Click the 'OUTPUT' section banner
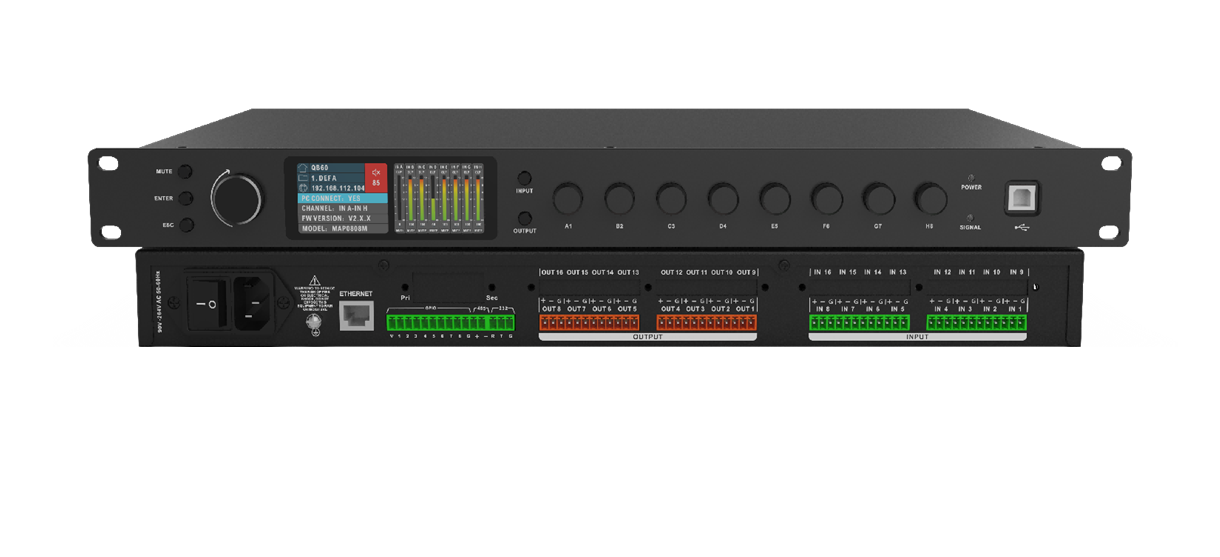The height and width of the screenshot is (557, 1220). pos(648,337)
